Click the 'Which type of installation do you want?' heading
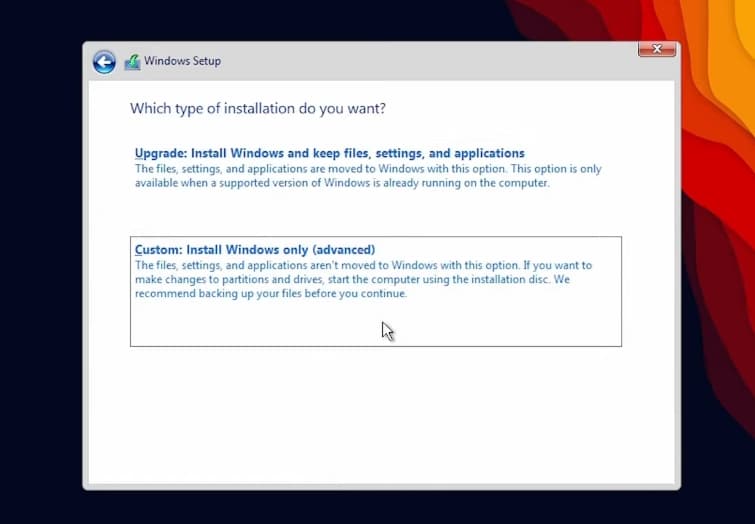755x524 pixels. point(258,108)
